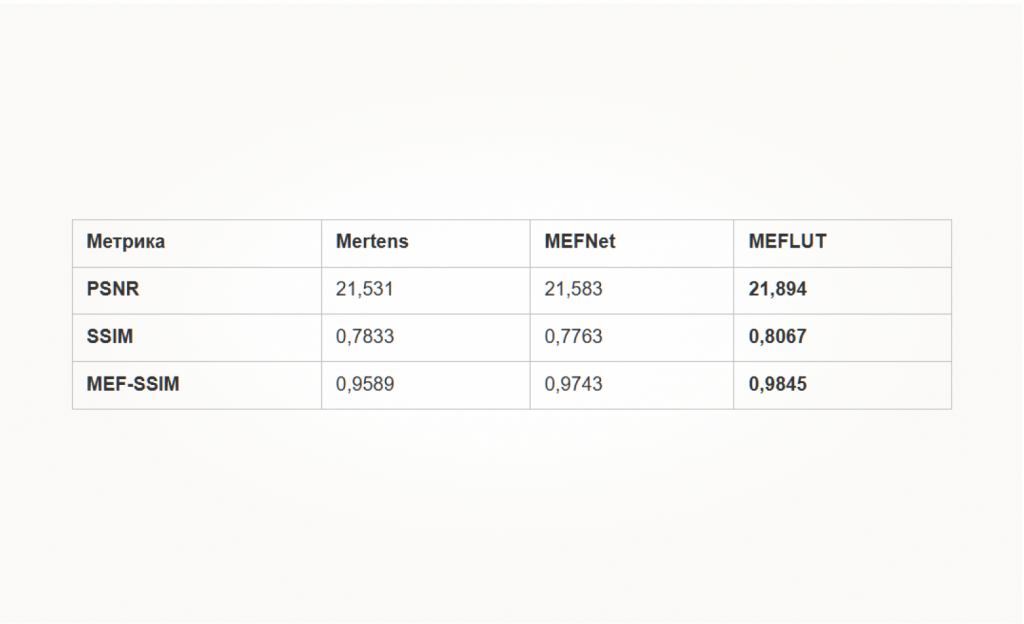Screen dimensions: 1024x624
Task: Click the MEFNet column header
Action: tap(580, 242)
